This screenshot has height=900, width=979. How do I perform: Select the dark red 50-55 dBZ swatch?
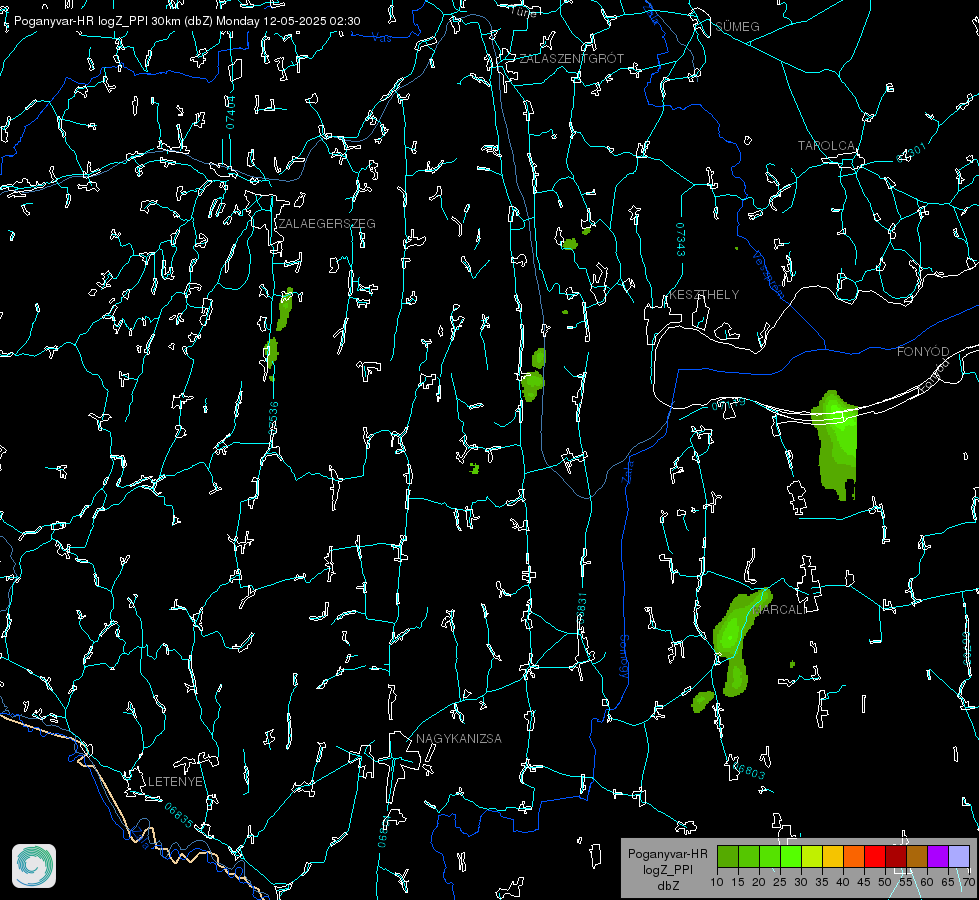point(895,856)
